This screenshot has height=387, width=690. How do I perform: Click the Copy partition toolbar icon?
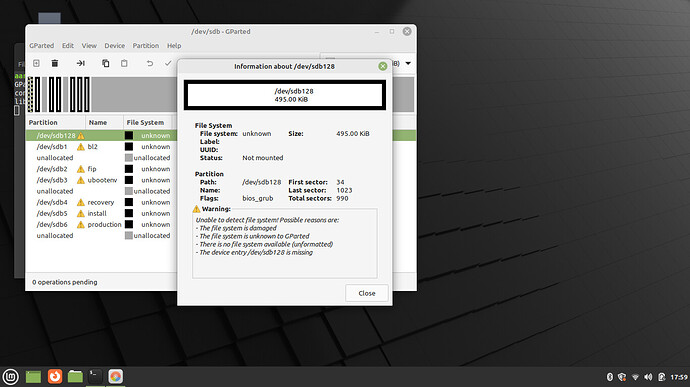coord(106,63)
